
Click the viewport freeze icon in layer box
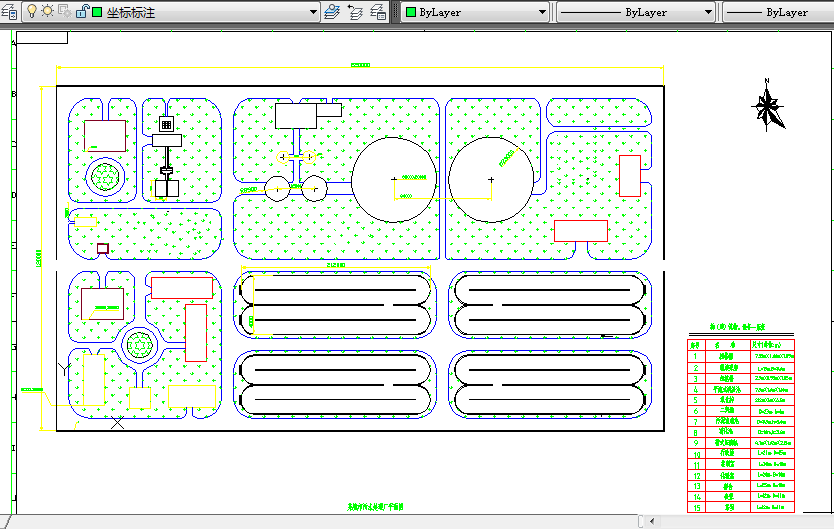[64, 12]
